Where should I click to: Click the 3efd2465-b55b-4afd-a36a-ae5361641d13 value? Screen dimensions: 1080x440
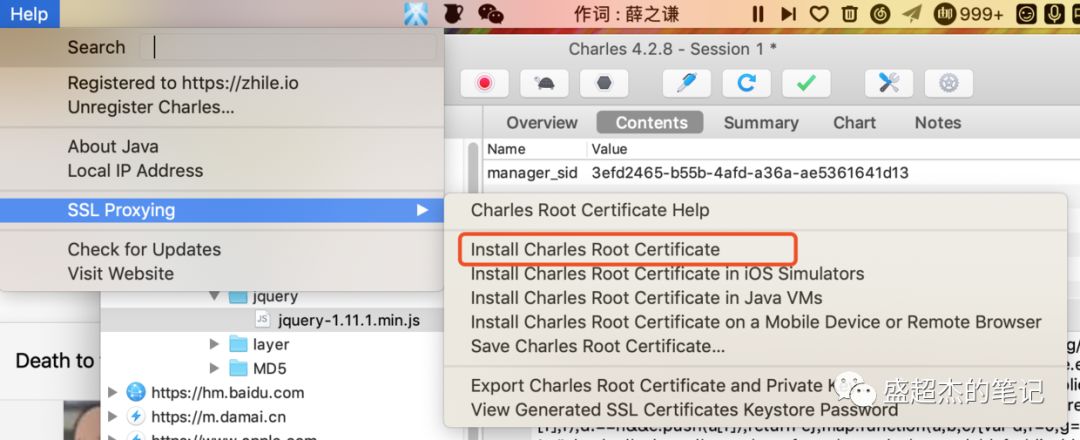click(x=750, y=173)
